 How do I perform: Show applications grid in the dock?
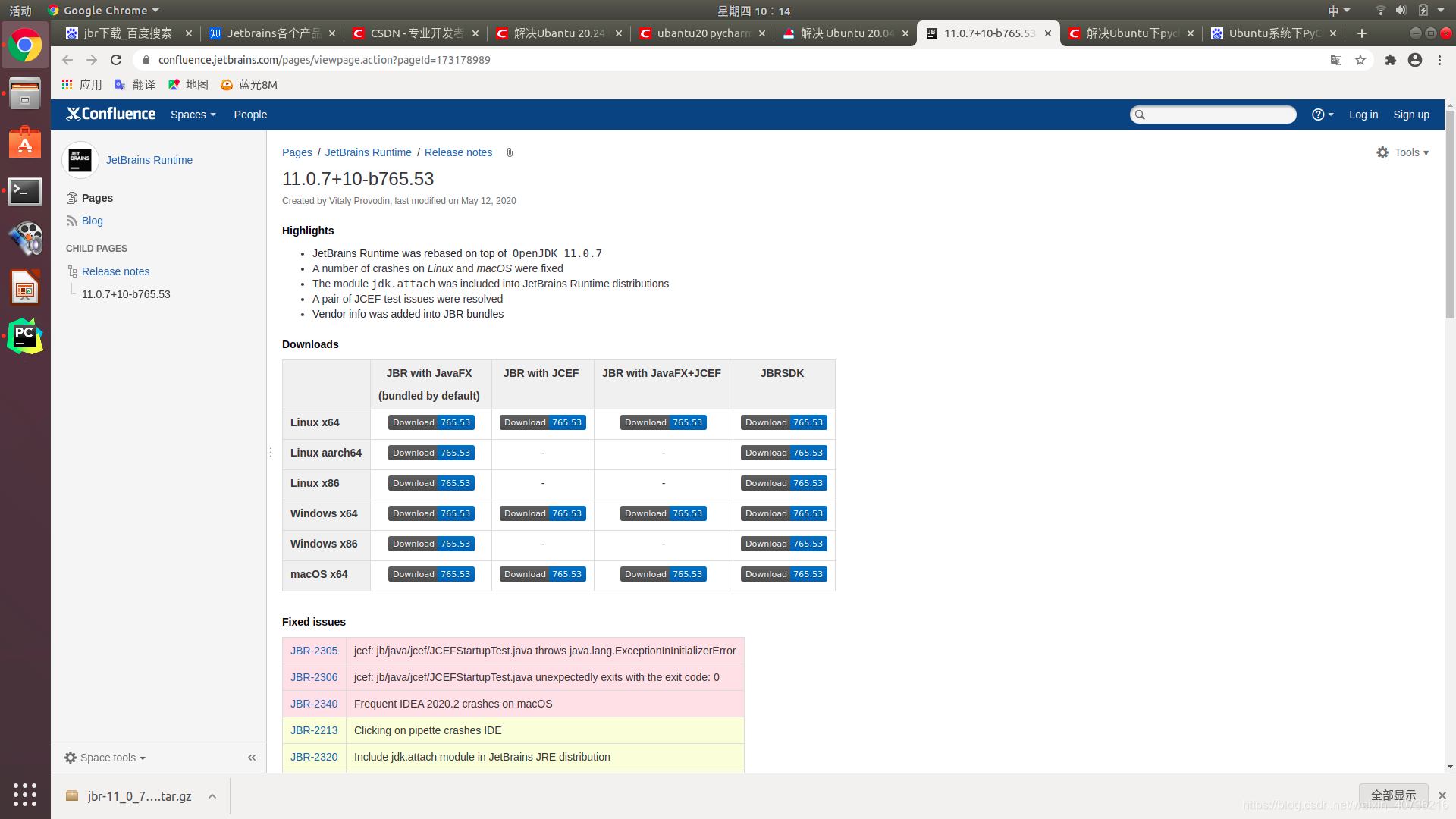pyautogui.click(x=25, y=794)
